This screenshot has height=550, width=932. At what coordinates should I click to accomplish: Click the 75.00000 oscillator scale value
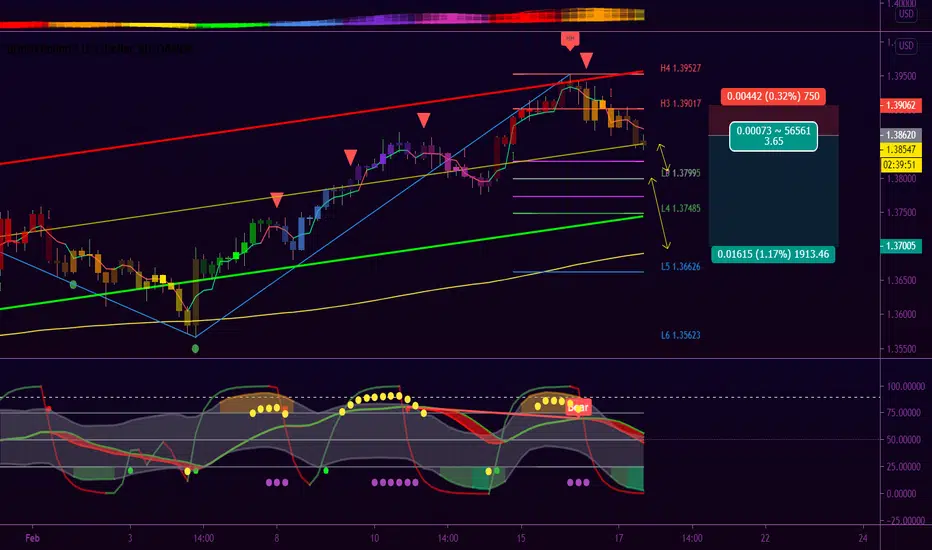(x=905, y=413)
